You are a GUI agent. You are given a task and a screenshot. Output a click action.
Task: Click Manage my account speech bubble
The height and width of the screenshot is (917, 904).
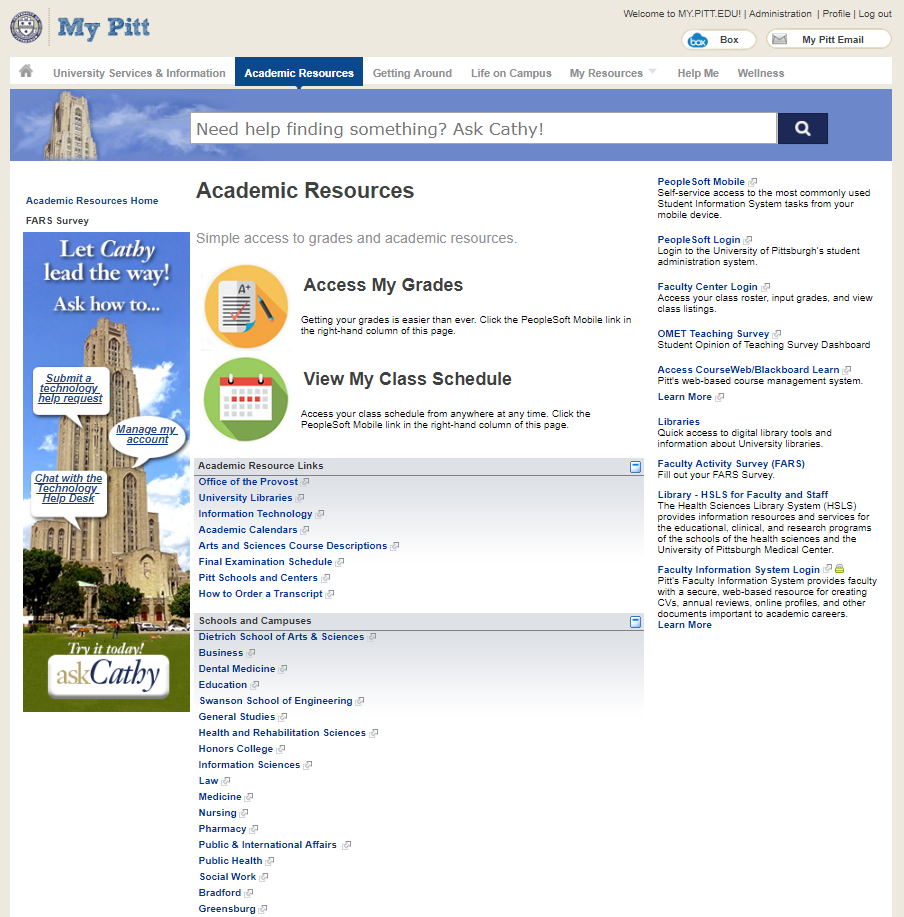point(146,434)
